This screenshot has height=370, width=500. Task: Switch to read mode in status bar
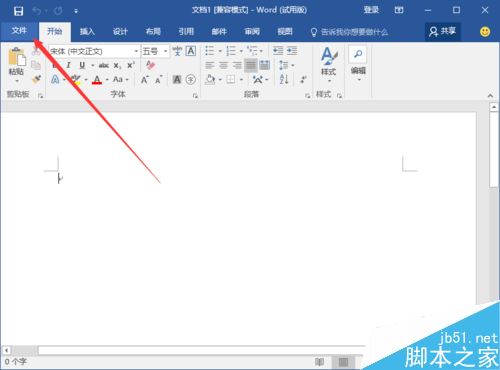(319, 362)
